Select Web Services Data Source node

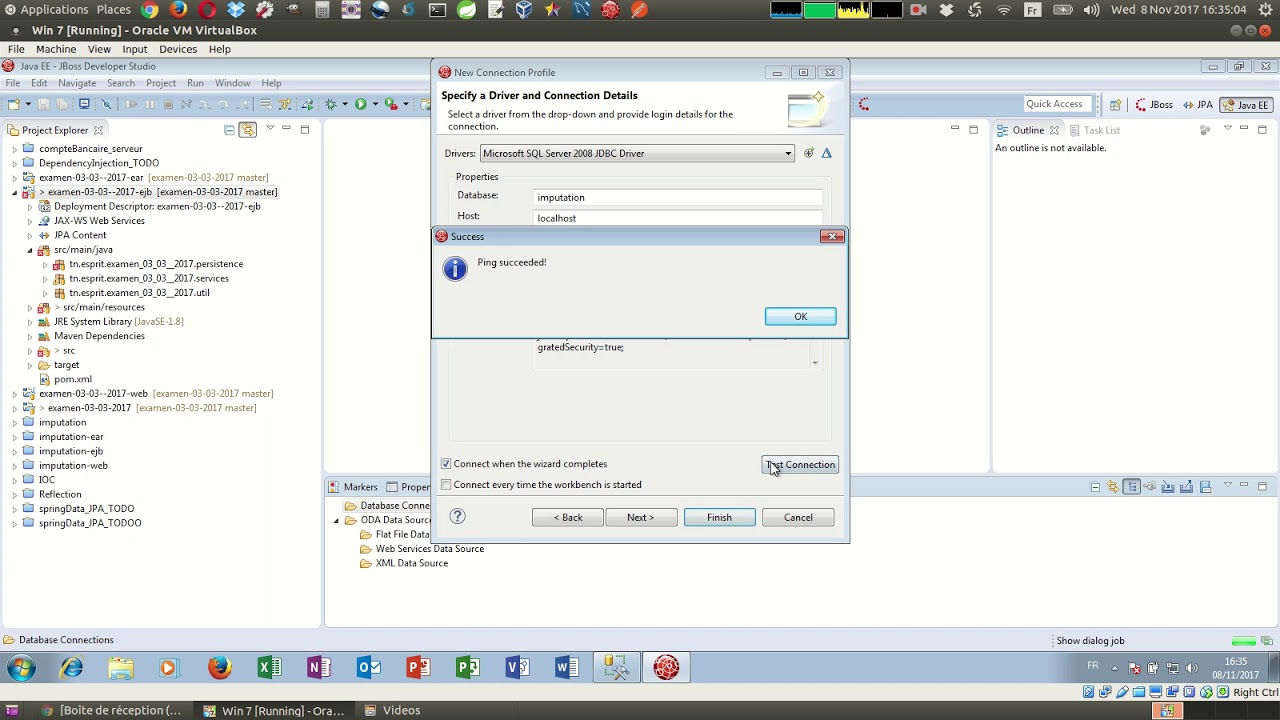tap(429, 549)
